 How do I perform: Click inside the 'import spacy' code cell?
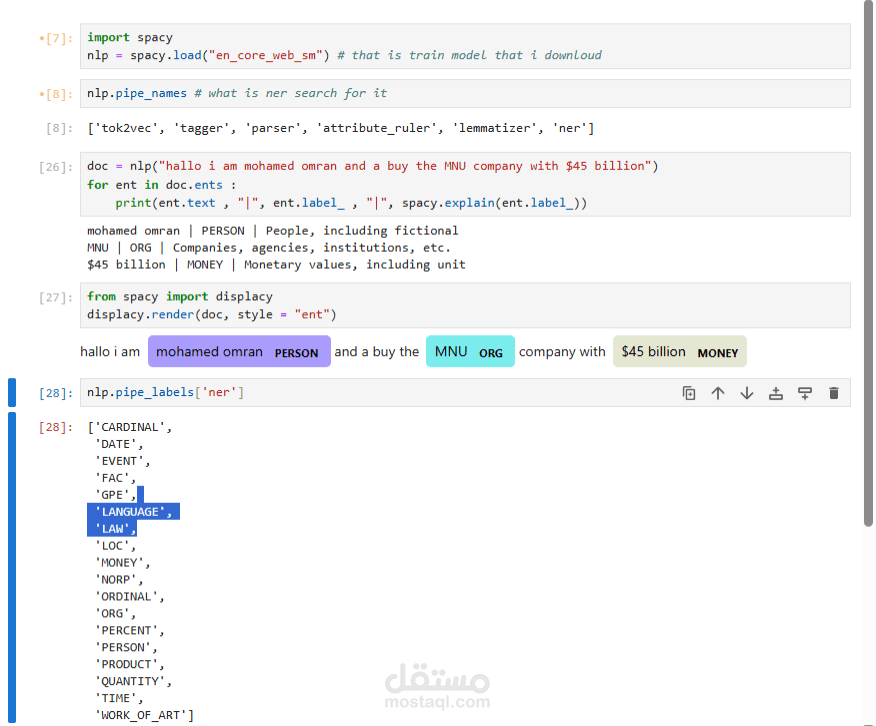(465, 46)
